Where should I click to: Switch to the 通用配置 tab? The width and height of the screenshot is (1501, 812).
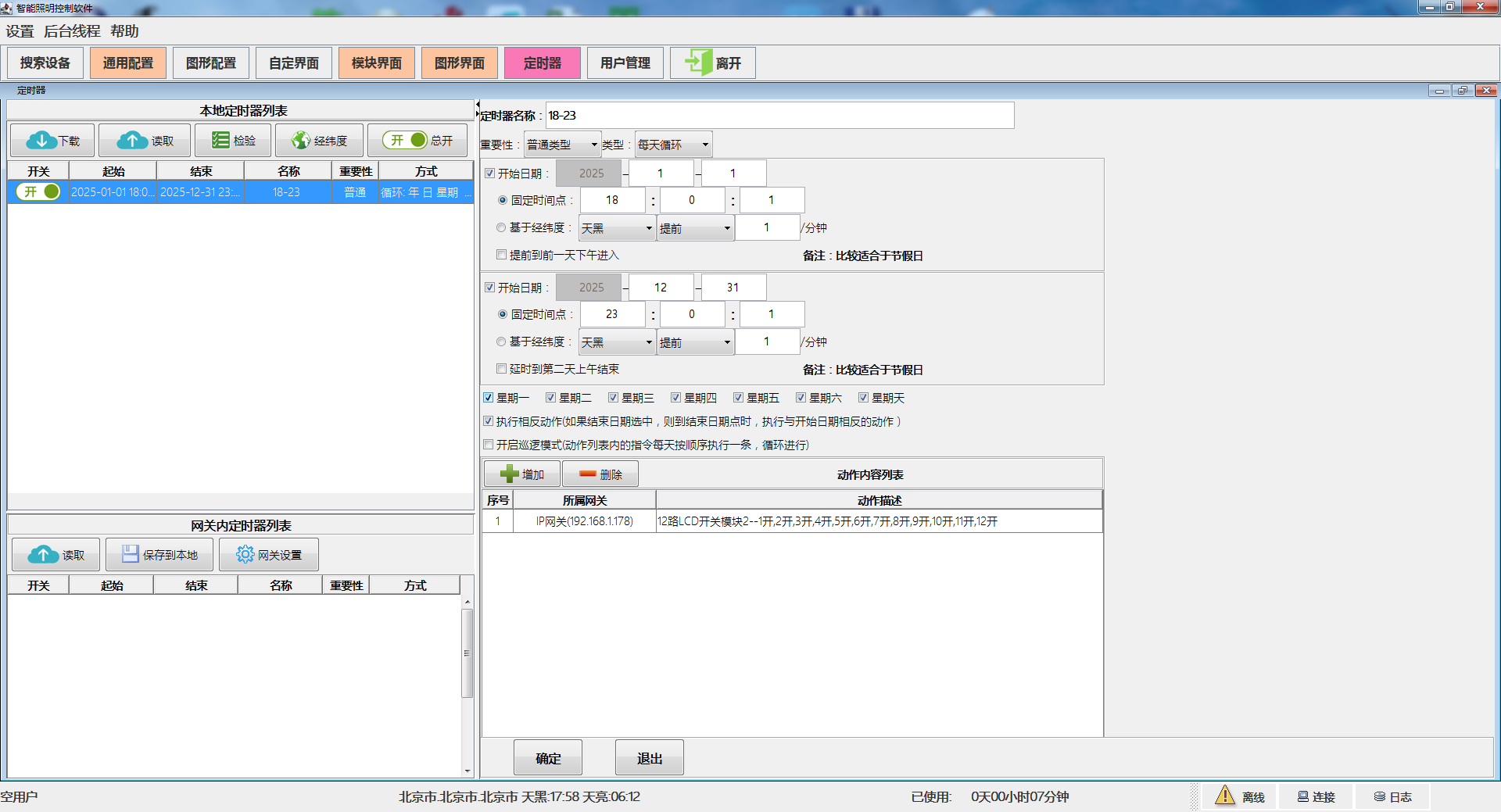tap(128, 63)
